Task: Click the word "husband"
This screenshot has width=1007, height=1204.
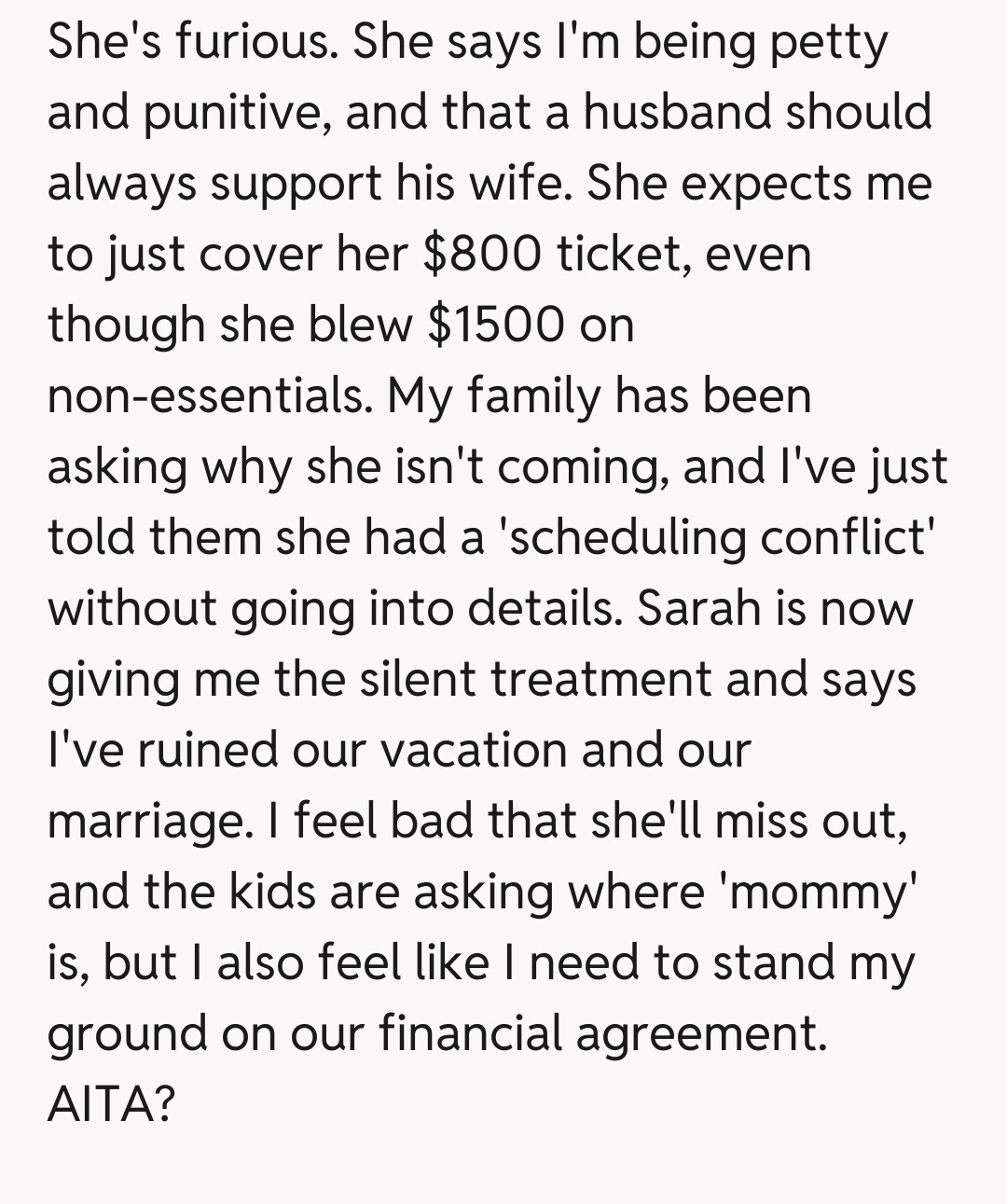Action: tap(679, 112)
